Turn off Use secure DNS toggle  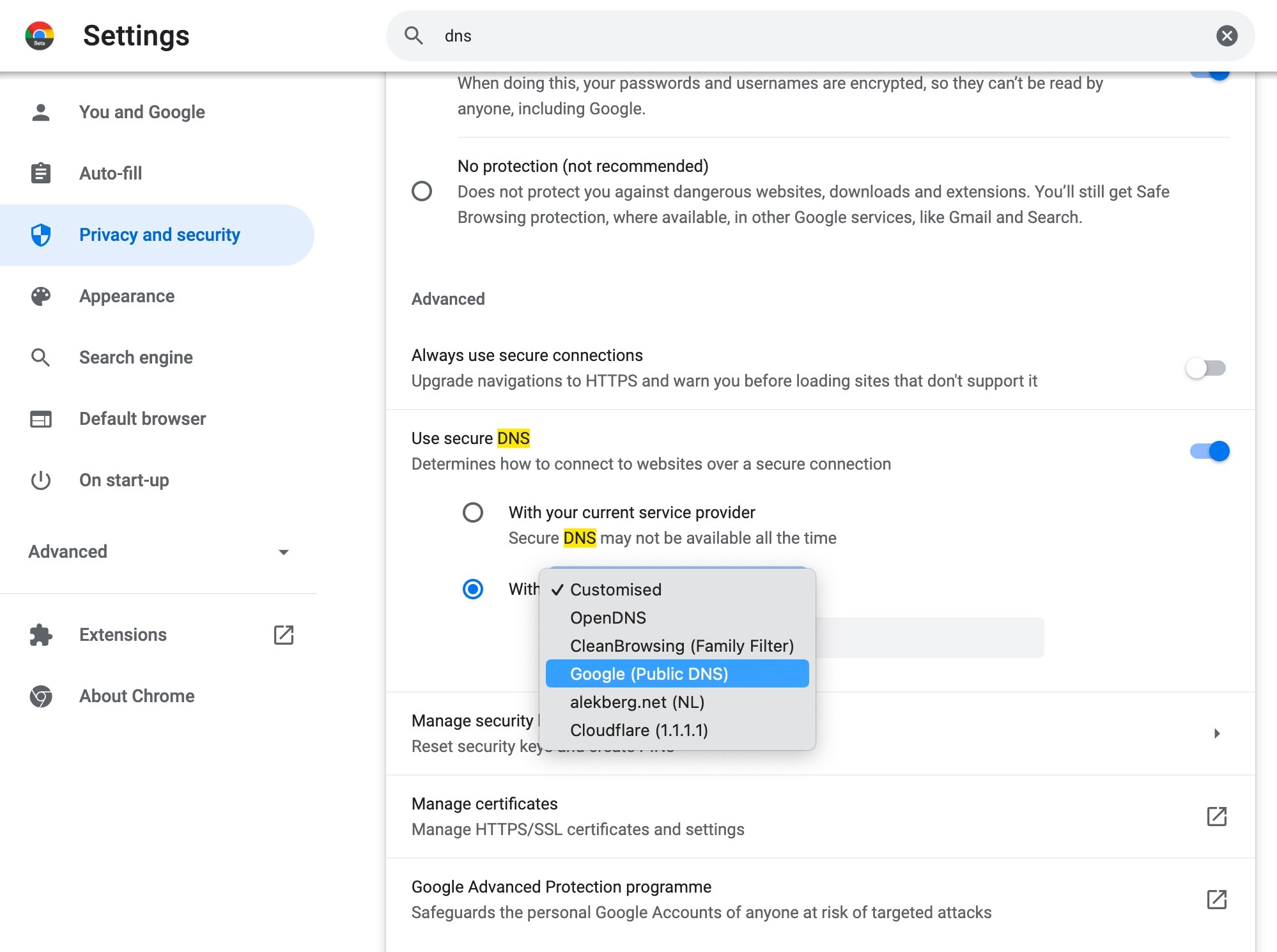[x=1209, y=451]
